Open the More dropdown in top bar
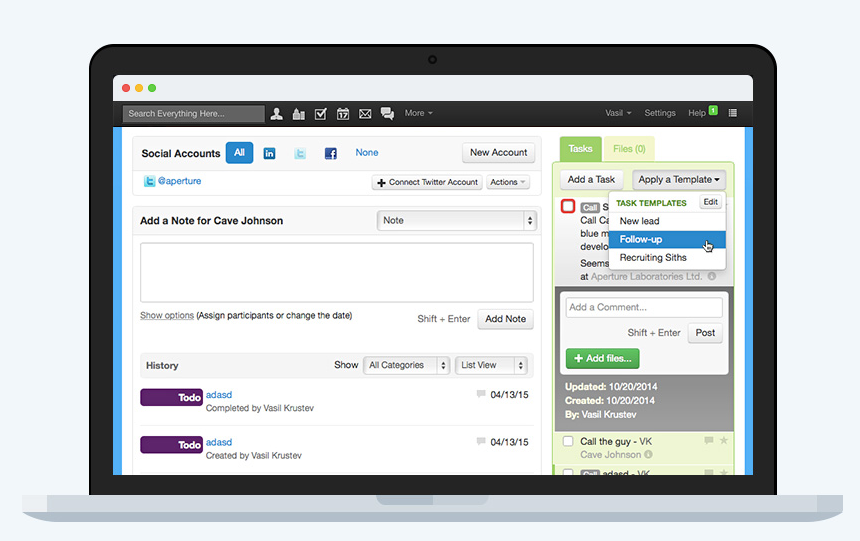 418,113
